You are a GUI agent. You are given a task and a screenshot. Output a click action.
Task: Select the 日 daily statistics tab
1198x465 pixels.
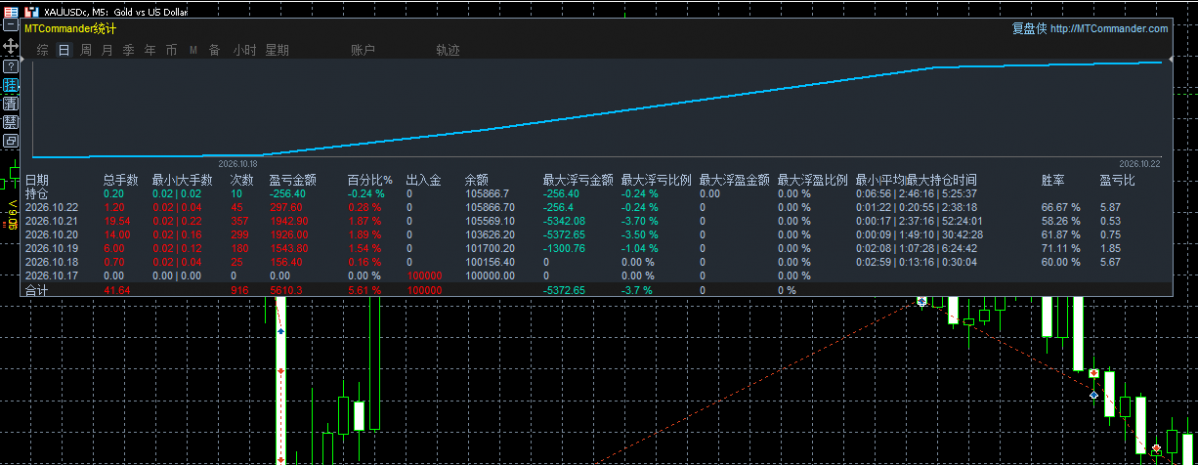point(64,50)
